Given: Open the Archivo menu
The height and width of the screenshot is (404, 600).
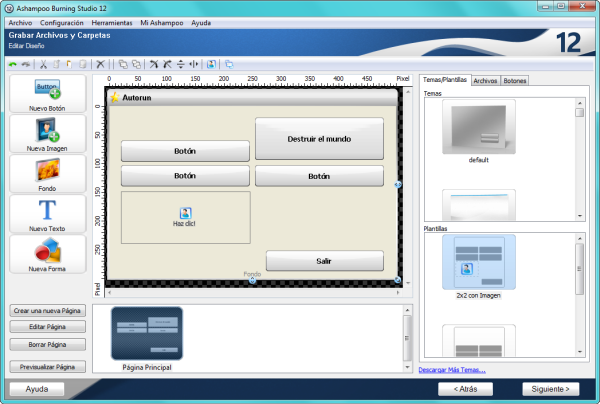Looking at the screenshot, I should click(x=20, y=23).
